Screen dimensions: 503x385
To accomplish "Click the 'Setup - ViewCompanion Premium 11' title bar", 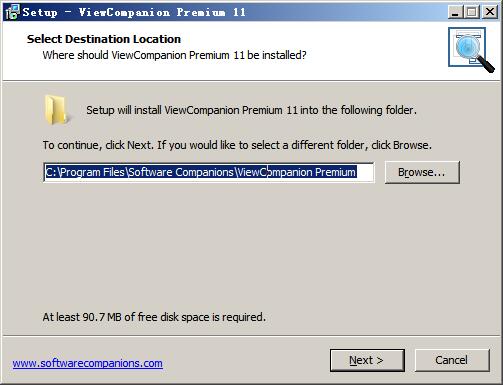I will 134,12.
